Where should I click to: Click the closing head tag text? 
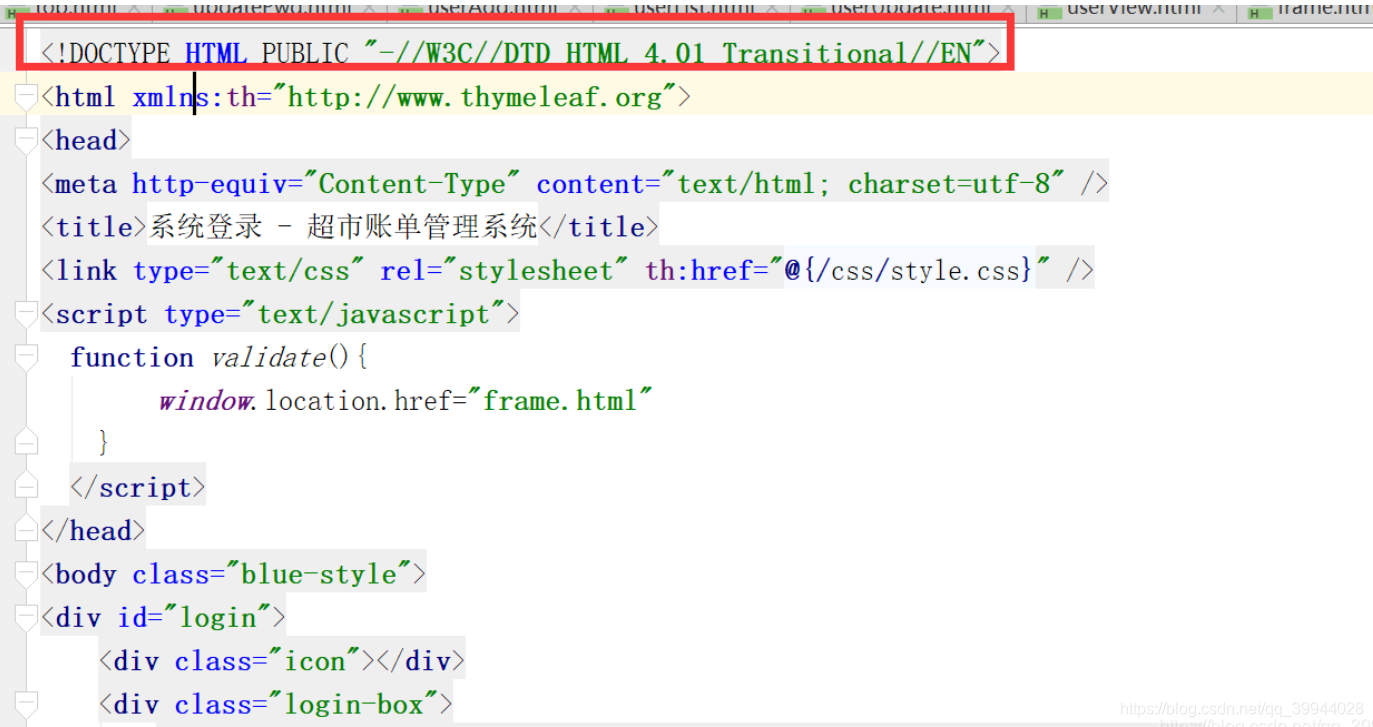coord(93,530)
